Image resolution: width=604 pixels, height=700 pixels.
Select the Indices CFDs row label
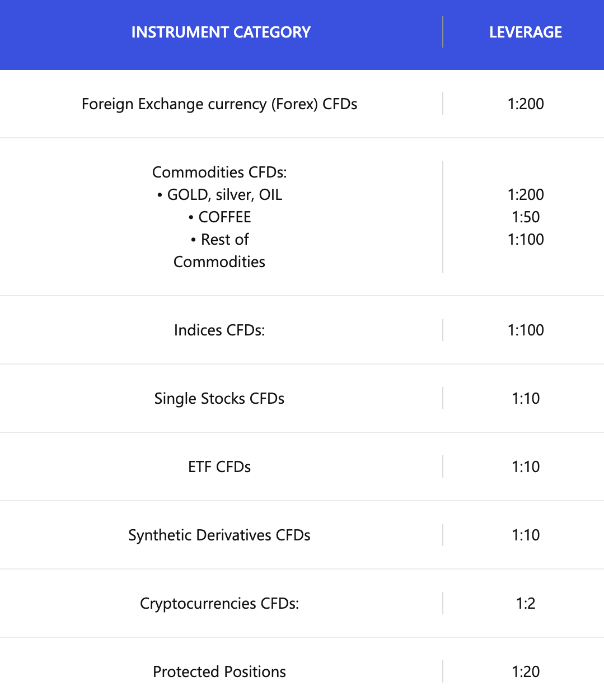(219, 330)
